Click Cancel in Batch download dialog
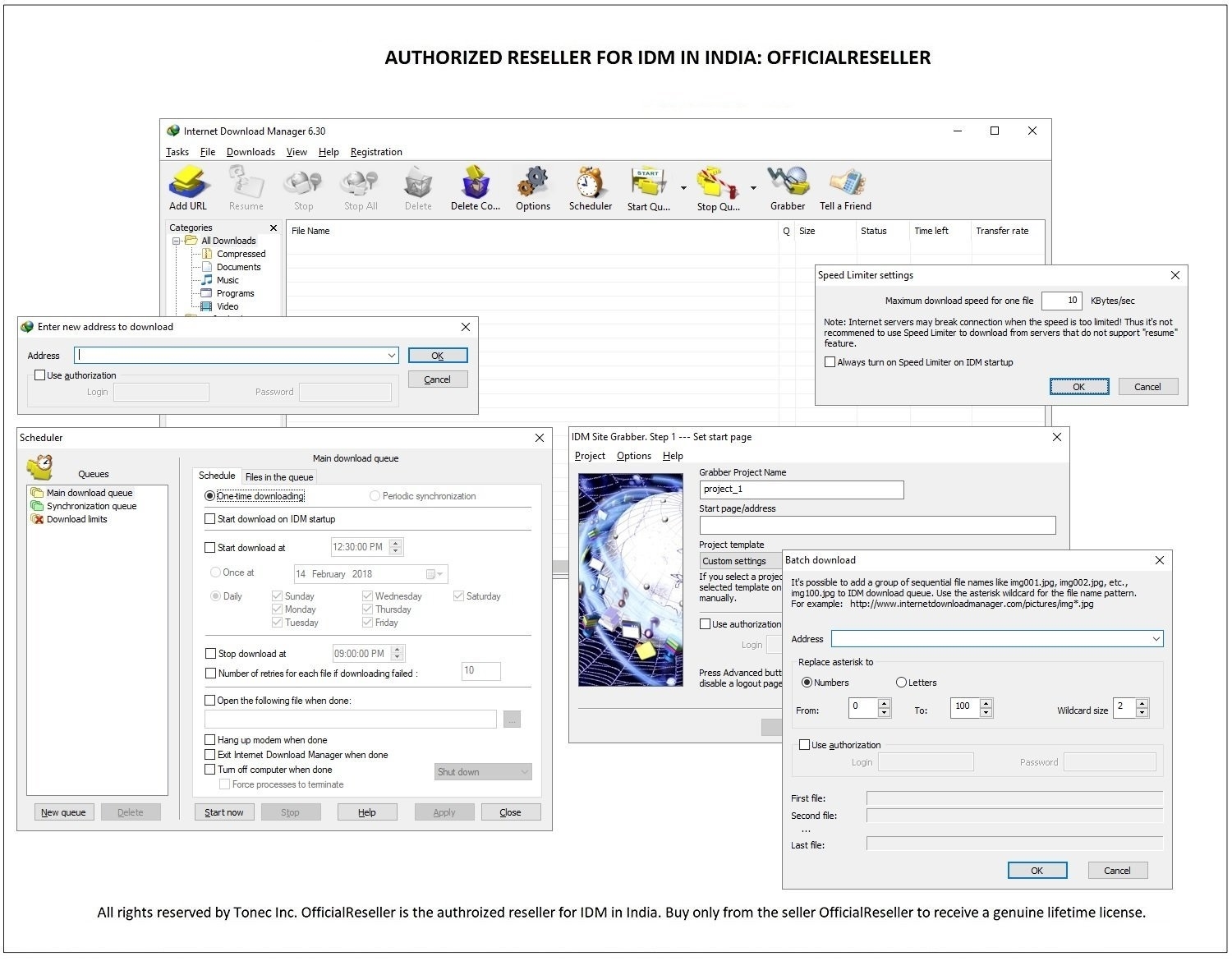The height and width of the screenshot is (961, 1232). (x=1117, y=871)
